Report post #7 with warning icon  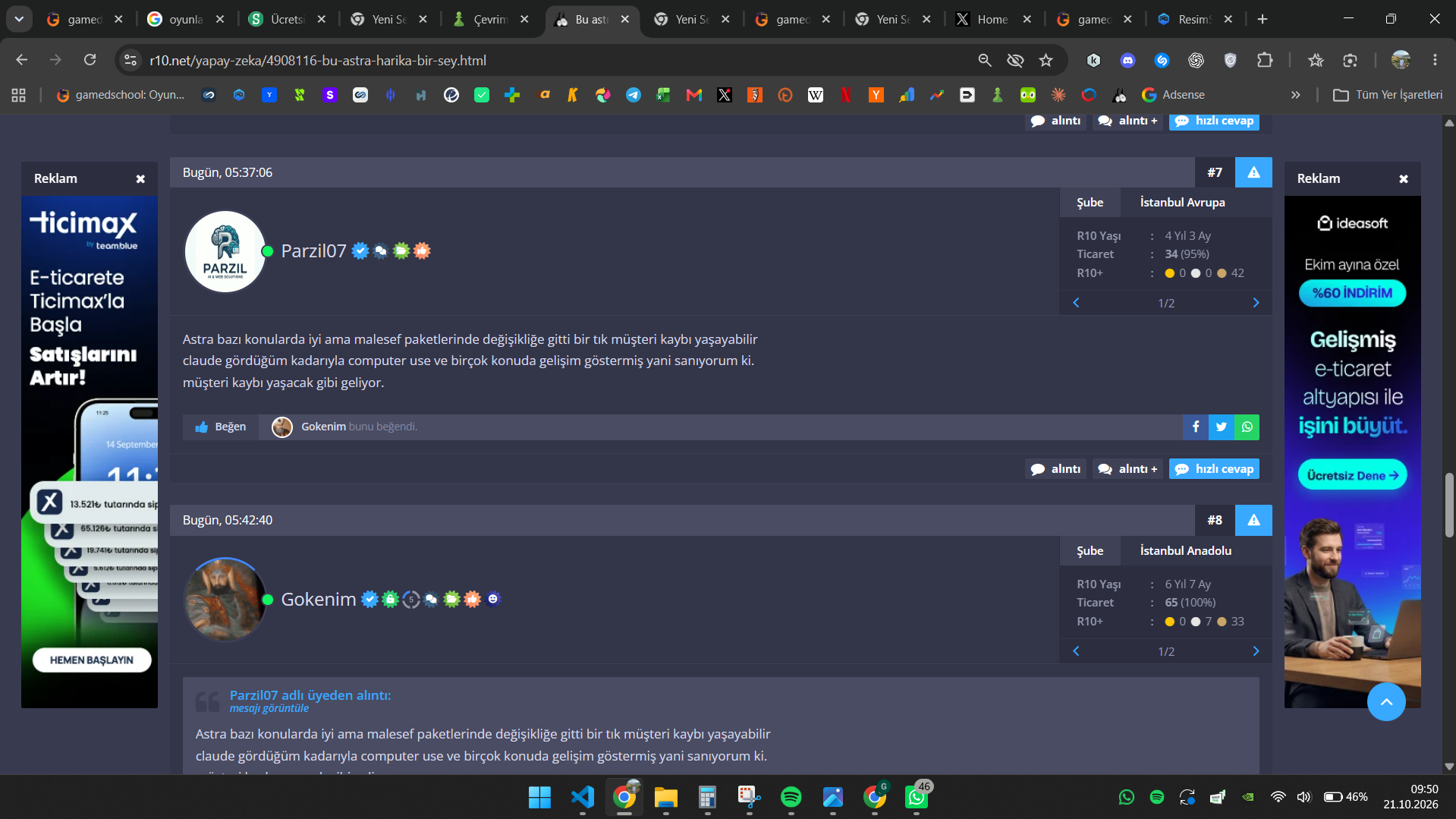point(1253,172)
